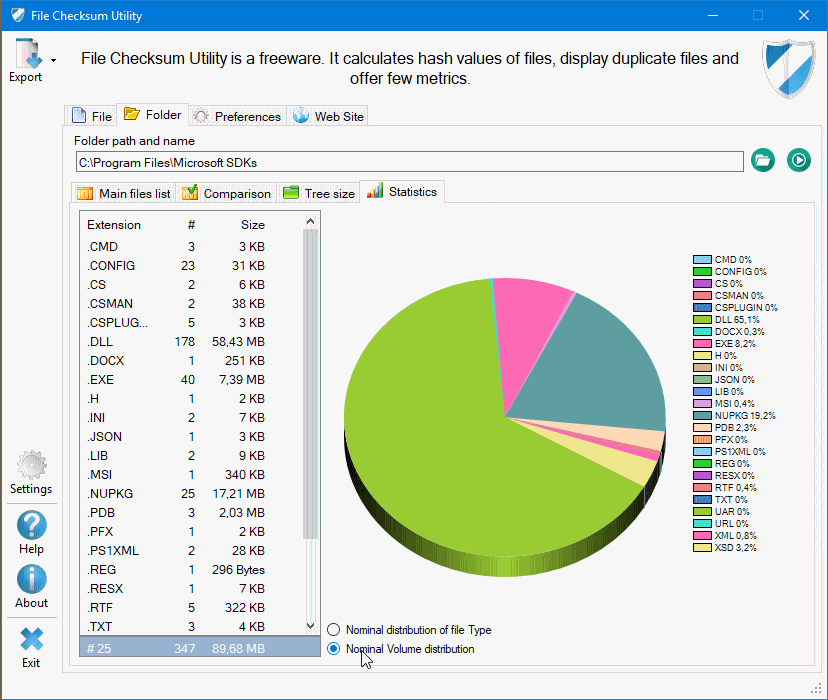Click the CMD legend color swatch
The width and height of the screenshot is (828, 700).
pyautogui.click(x=702, y=260)
